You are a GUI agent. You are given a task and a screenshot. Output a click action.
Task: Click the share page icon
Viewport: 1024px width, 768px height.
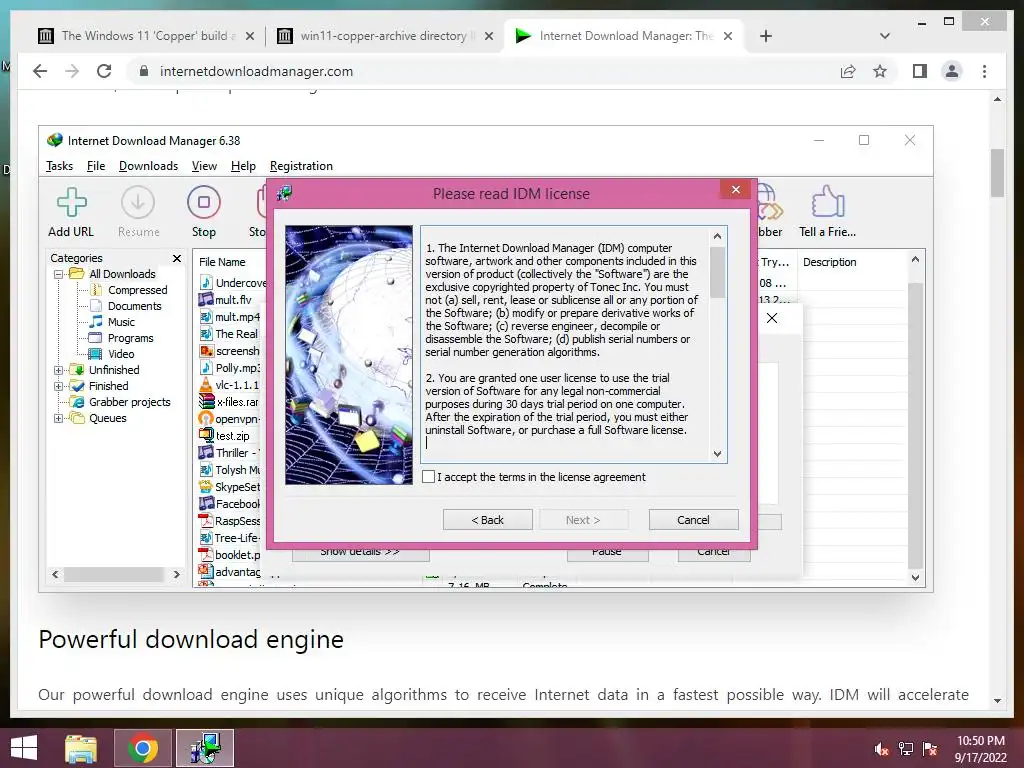[x=848, y=71]
